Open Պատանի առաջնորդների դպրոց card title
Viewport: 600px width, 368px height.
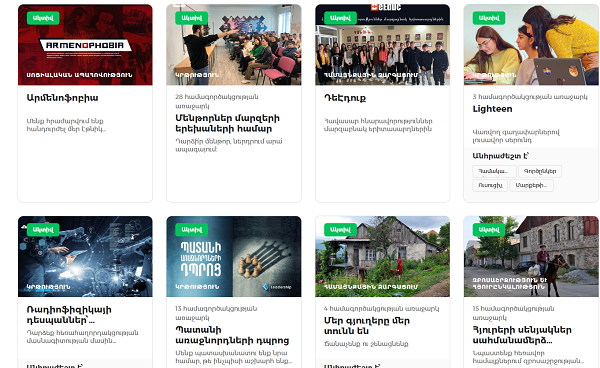[232, 335]
